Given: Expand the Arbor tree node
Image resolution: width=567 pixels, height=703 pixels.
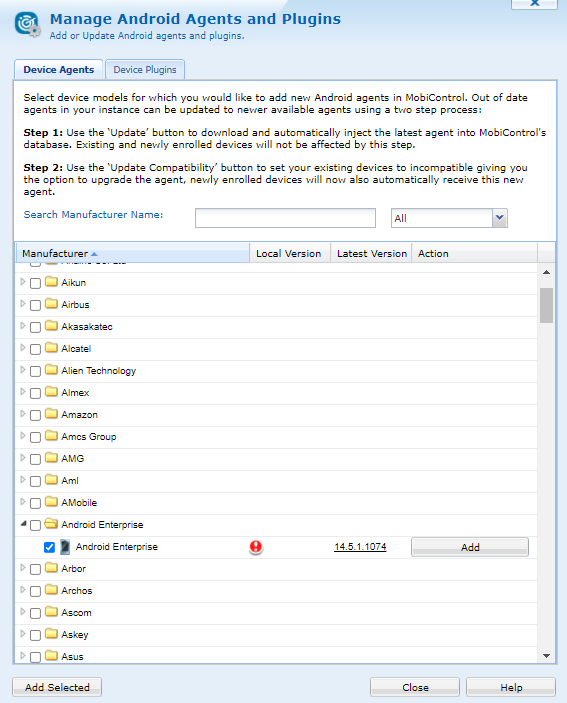Looking at the screenshot, I should [23, 568].
